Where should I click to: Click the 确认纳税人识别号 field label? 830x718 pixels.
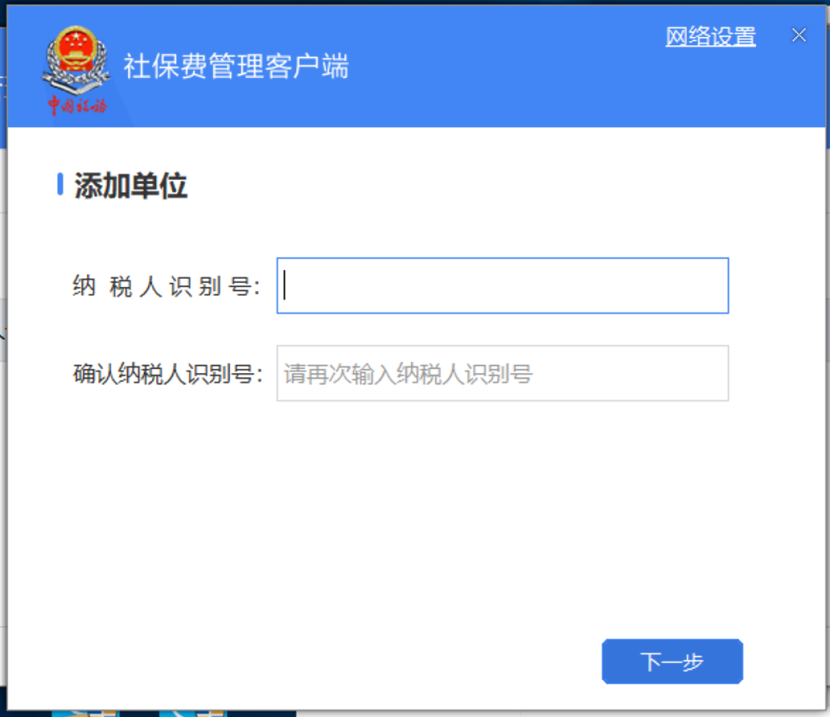tap(168, 374)
